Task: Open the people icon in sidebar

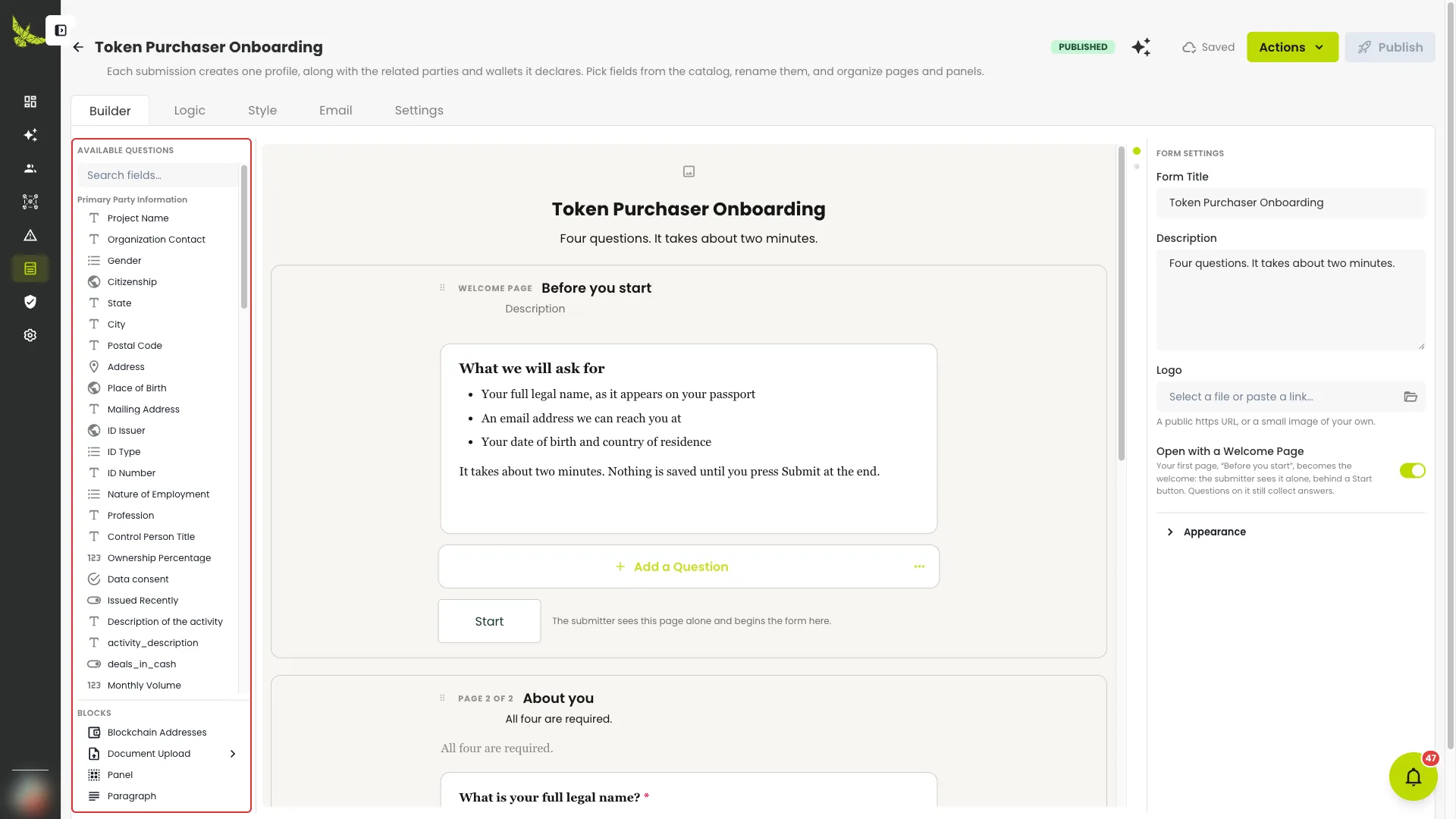Action: [30, 168]
